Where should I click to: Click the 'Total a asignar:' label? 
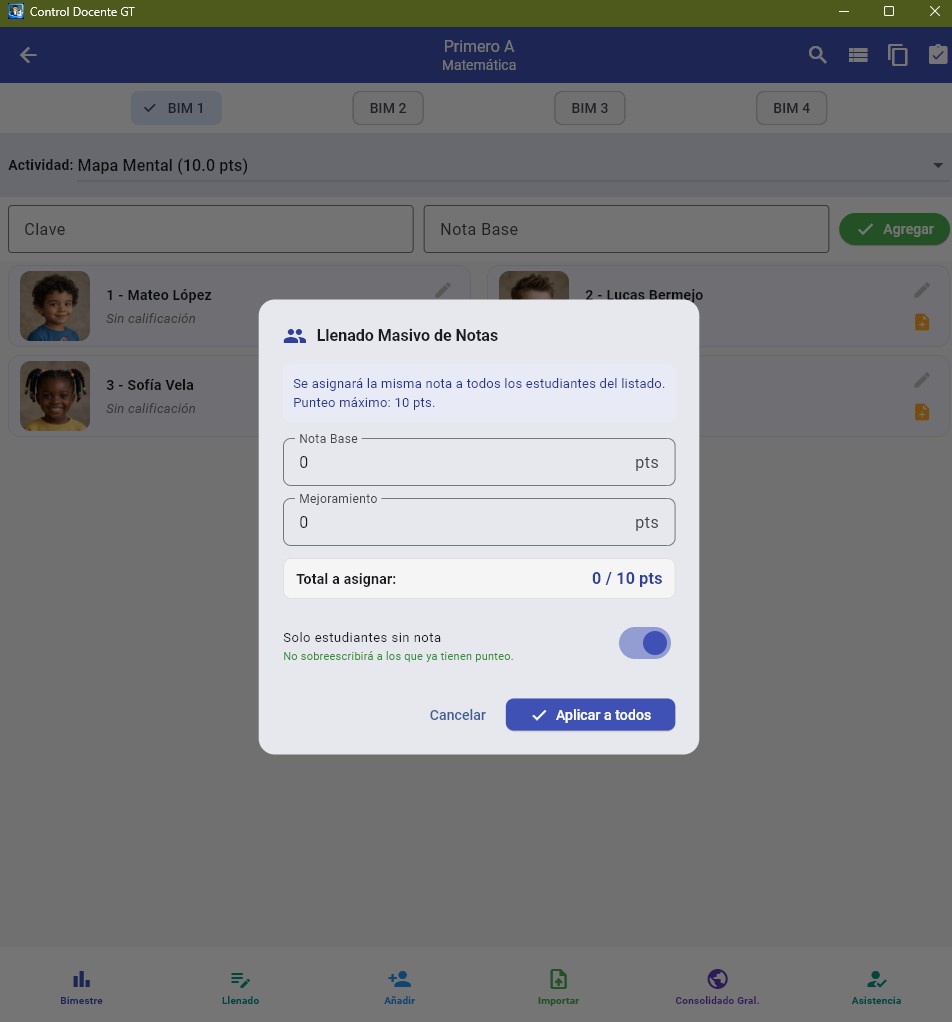[x=346, y=579]
